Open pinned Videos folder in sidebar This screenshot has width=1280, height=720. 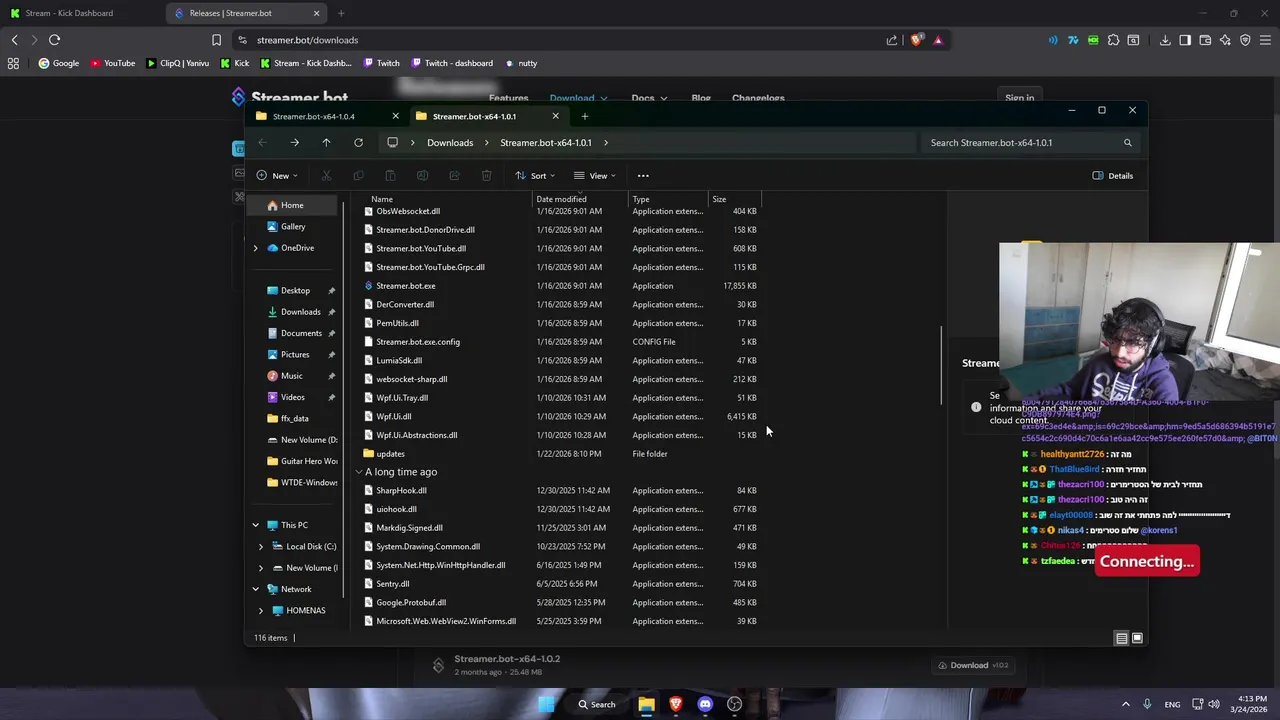tap(294, 397)
